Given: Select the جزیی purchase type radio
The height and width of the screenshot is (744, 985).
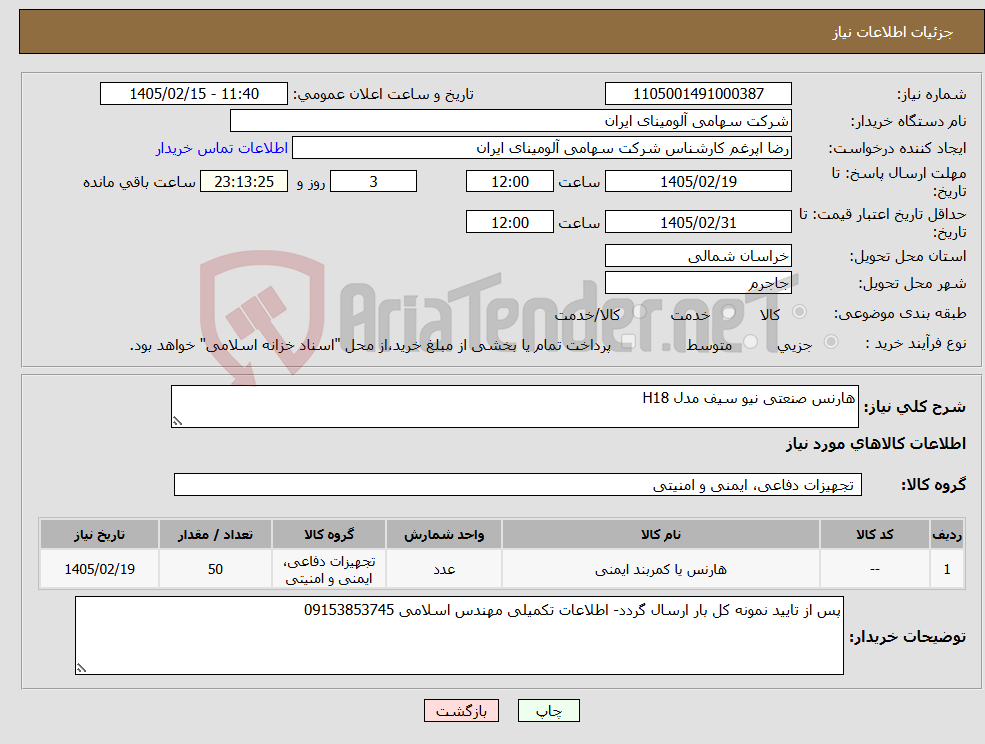Looking at the screenshot, I should click(830, 342).
